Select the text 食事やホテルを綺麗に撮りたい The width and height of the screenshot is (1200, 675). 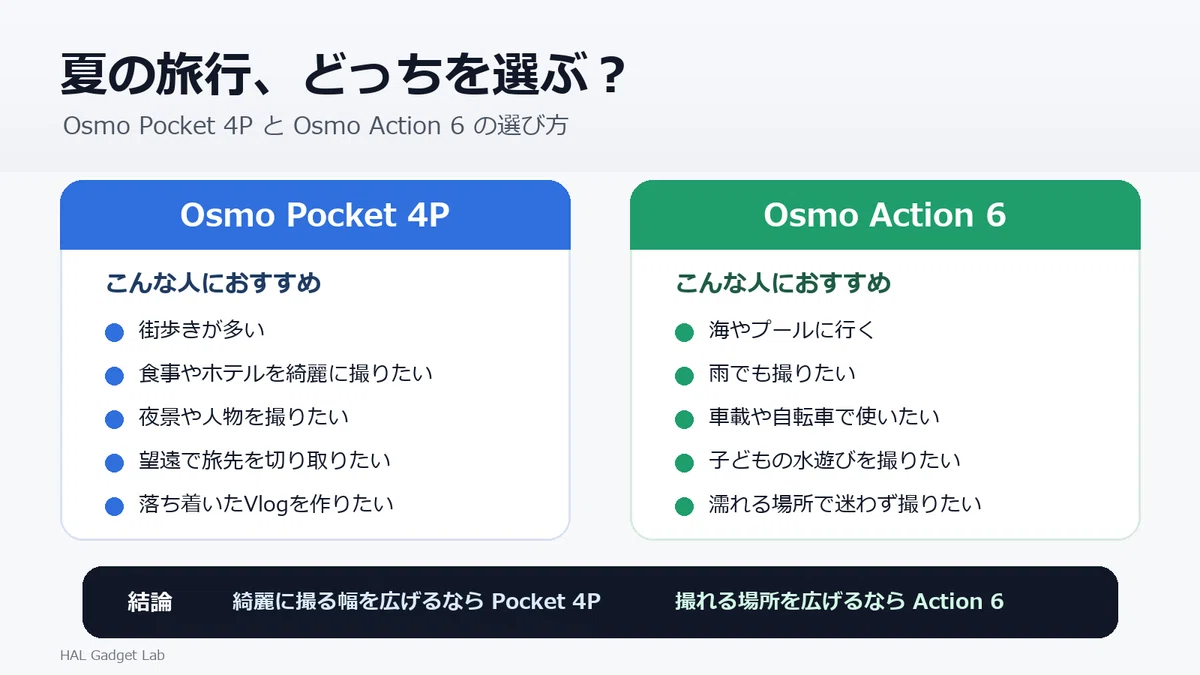[286, 374]
